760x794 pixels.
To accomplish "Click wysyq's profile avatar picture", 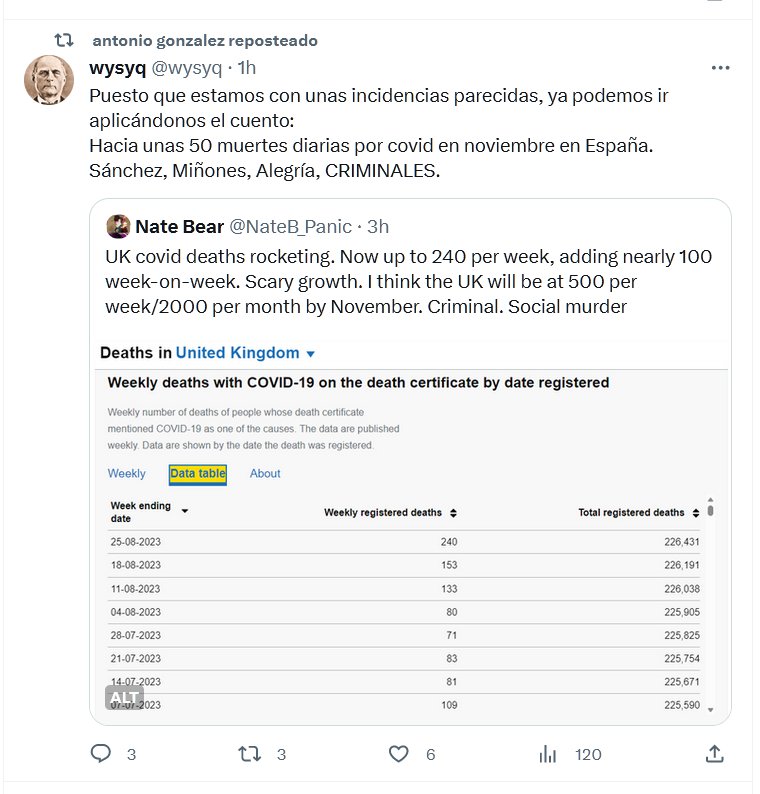I will [x=49, y=80].
